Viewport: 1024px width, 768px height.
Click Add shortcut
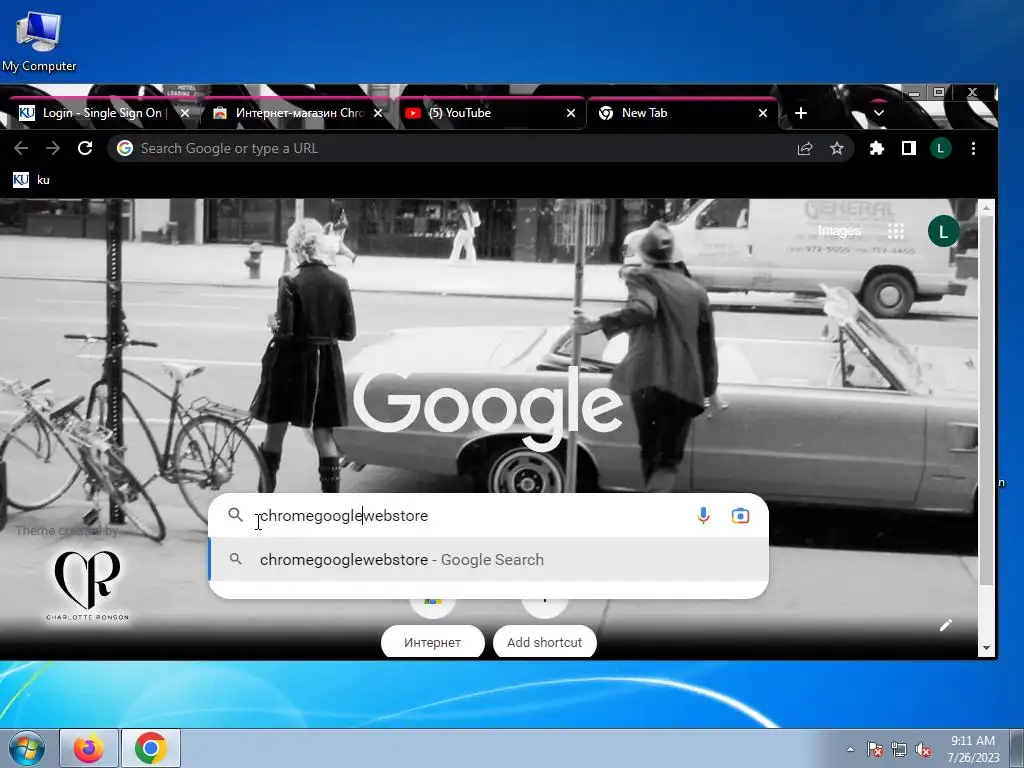coord(544,643)
